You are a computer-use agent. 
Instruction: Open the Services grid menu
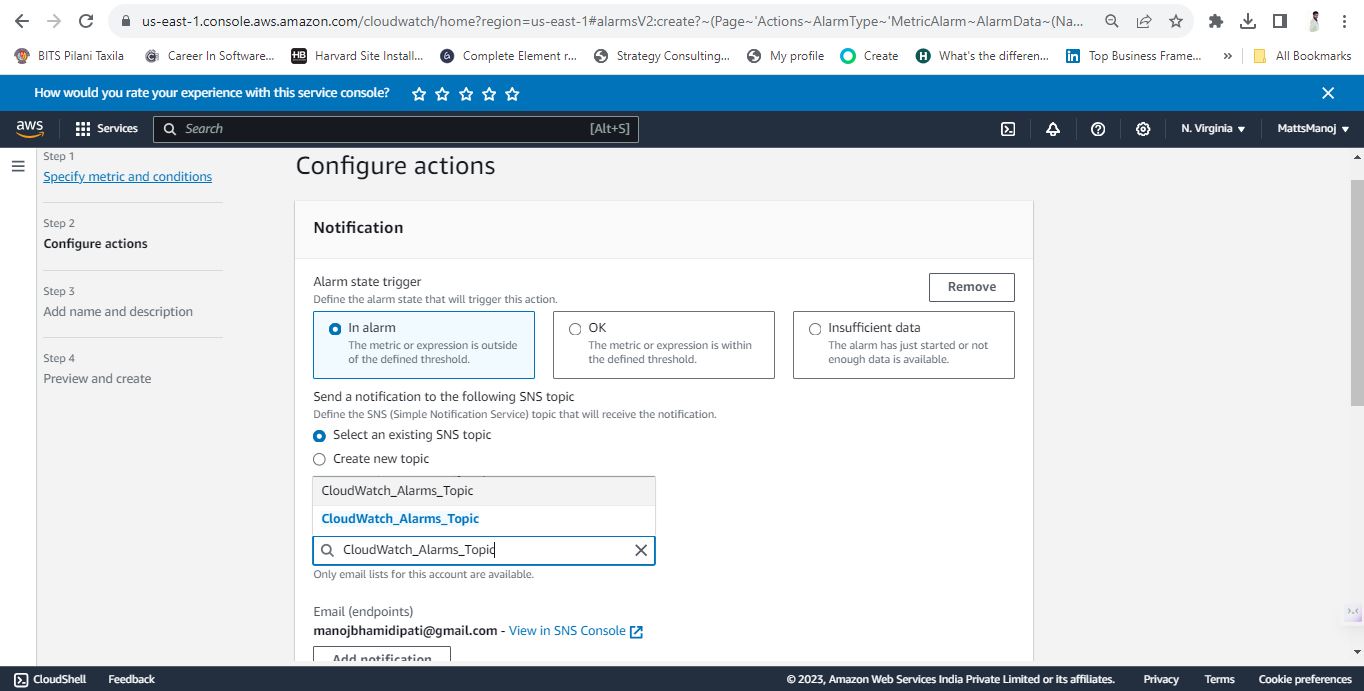pos(106,129)
